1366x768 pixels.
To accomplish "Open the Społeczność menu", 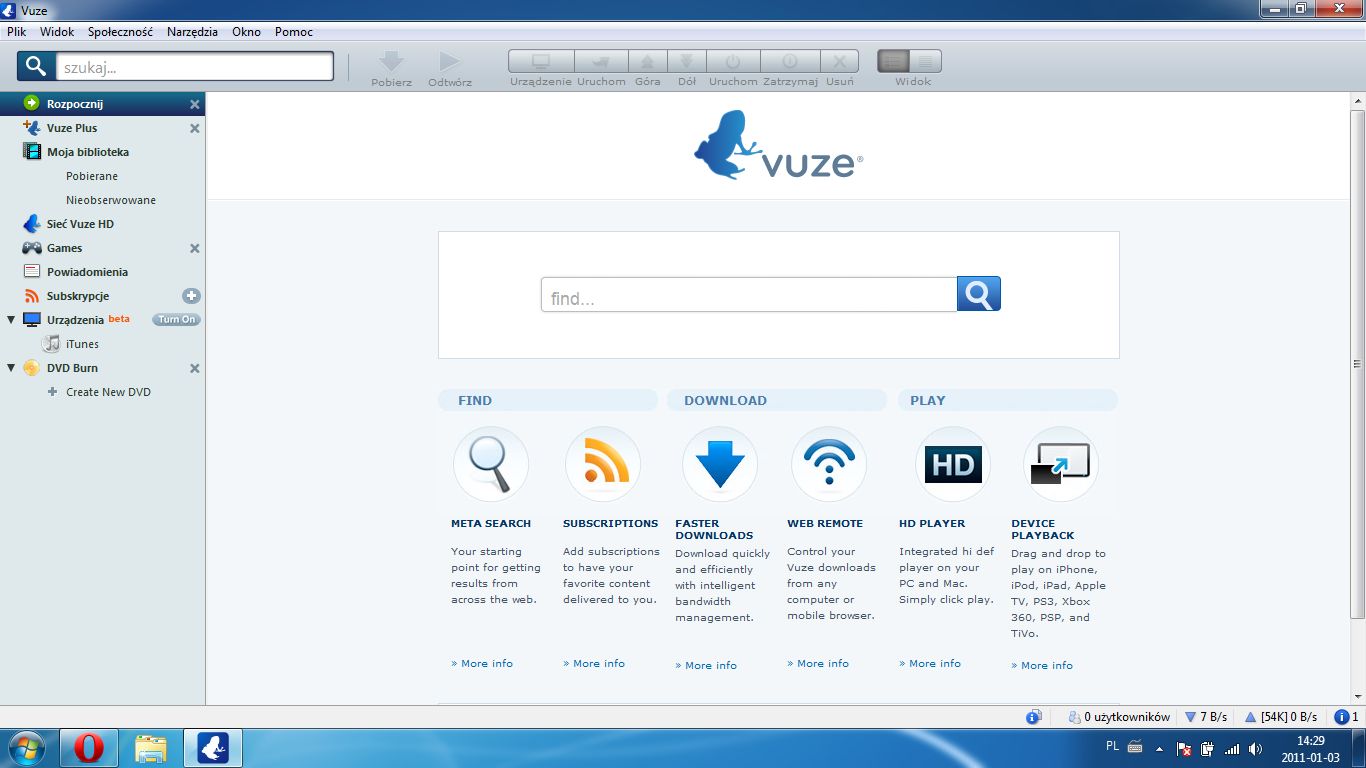I will [120, 32].
